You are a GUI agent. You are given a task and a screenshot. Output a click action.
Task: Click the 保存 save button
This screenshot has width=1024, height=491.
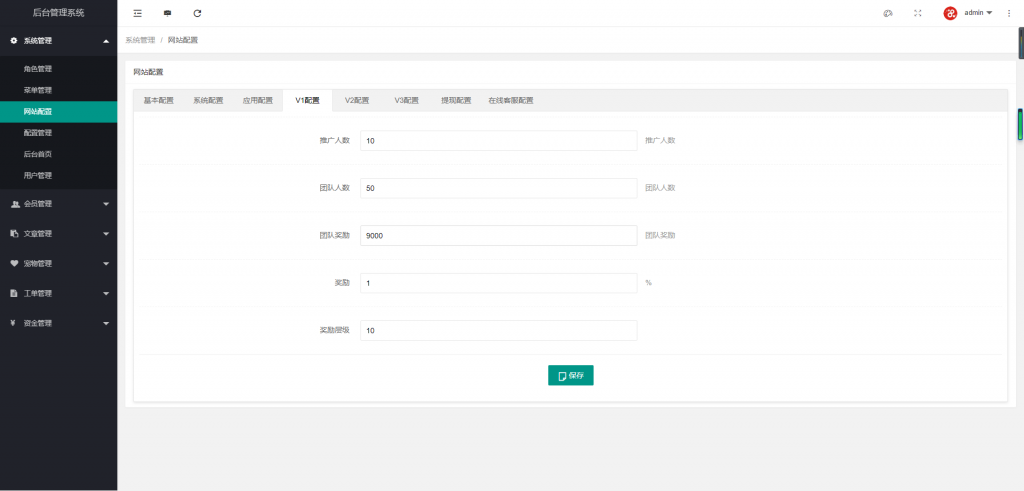point(571,375)
